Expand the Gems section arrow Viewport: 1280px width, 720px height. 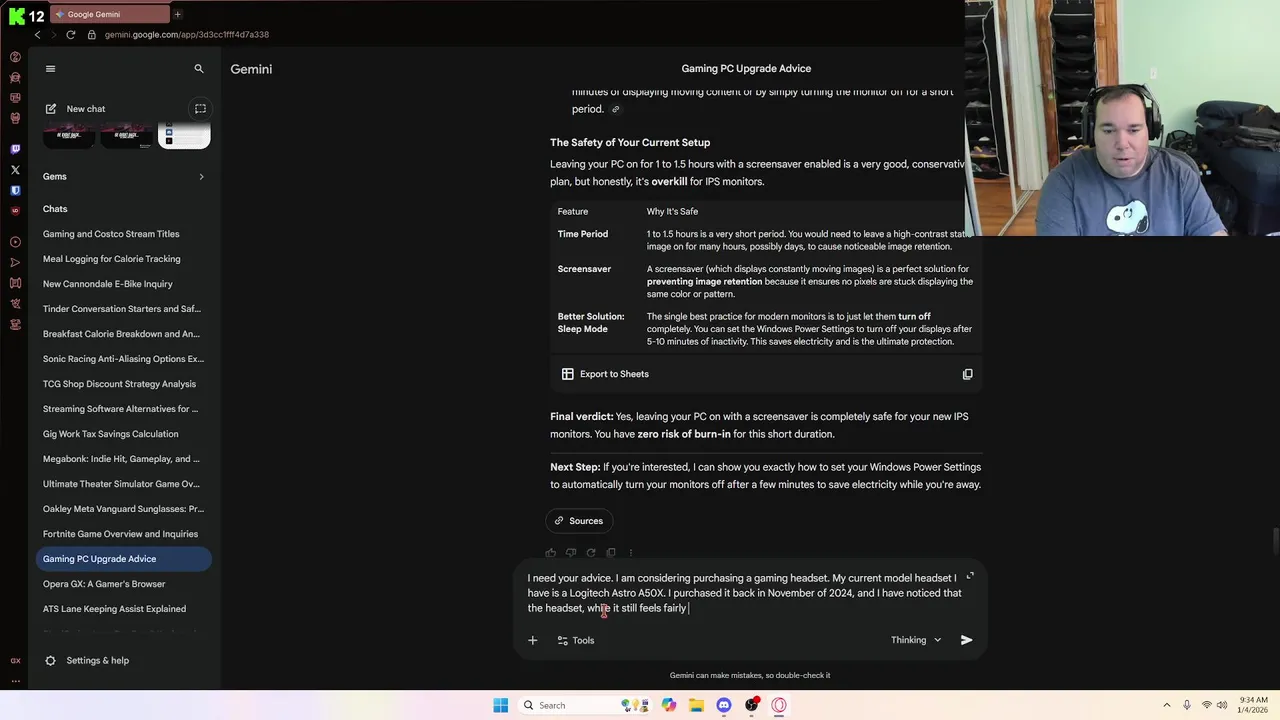pos(201,177)
